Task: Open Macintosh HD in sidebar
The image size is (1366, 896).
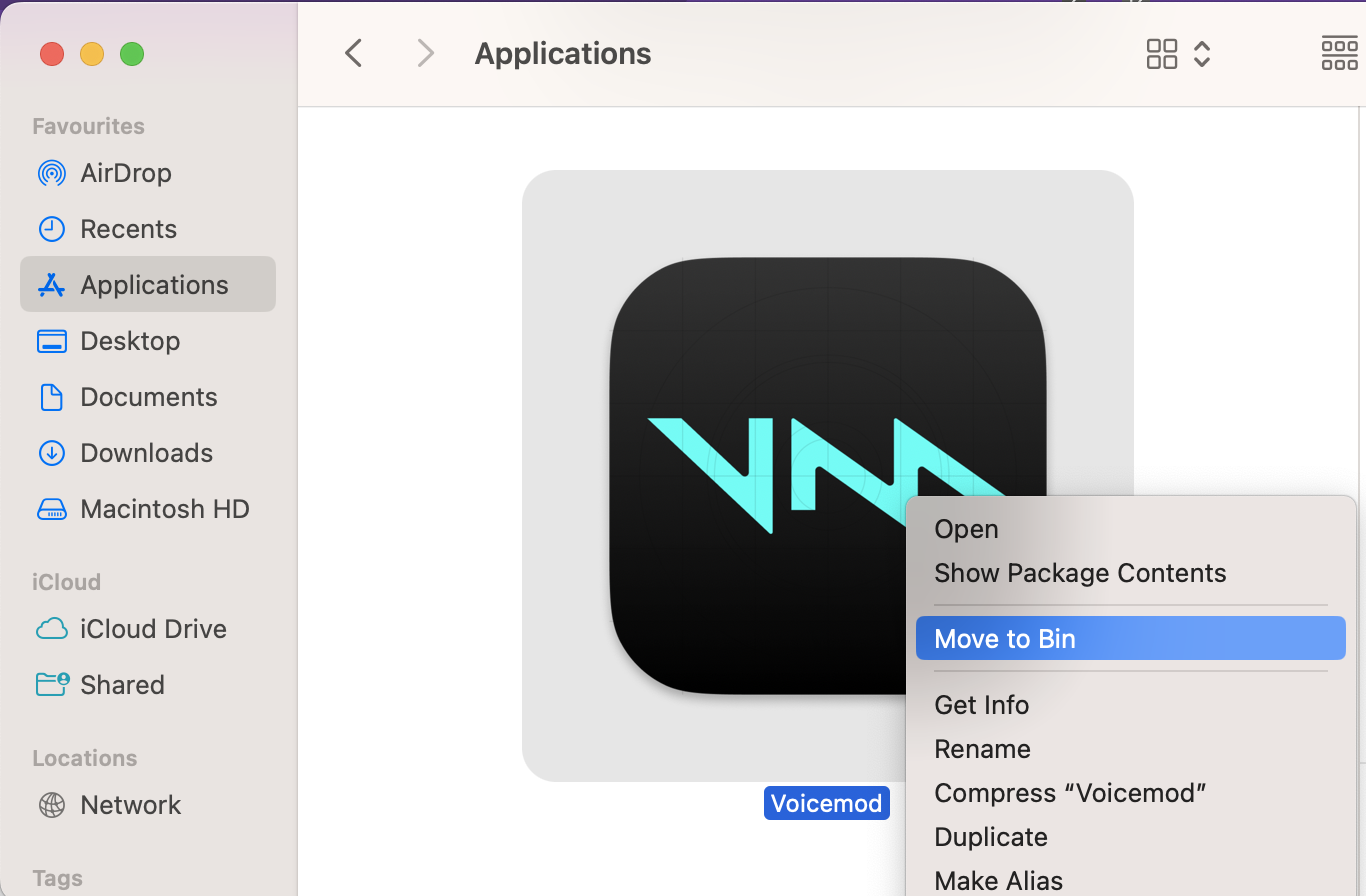Action: coord(148,509)
